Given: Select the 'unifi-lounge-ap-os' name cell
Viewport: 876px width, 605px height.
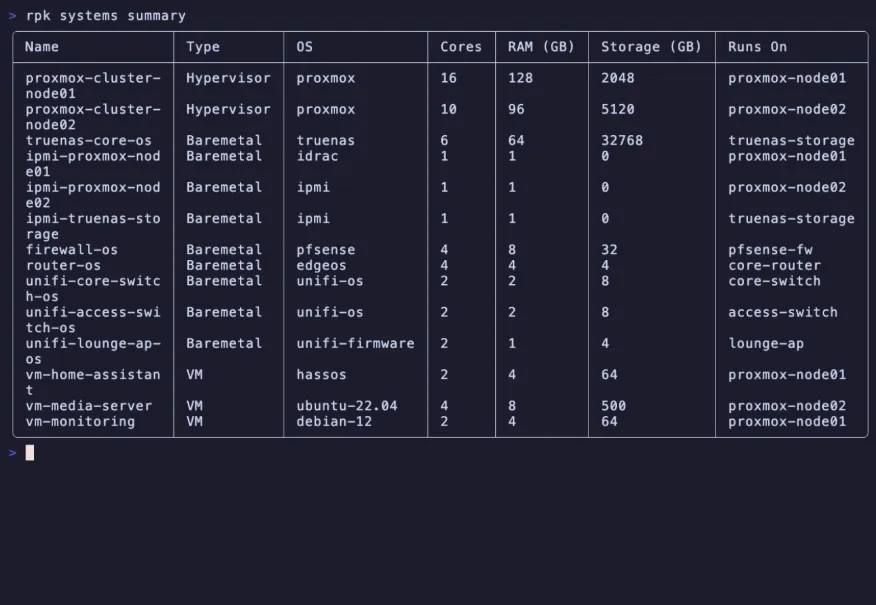Looking at the screenshot, I should click(93, 351).
